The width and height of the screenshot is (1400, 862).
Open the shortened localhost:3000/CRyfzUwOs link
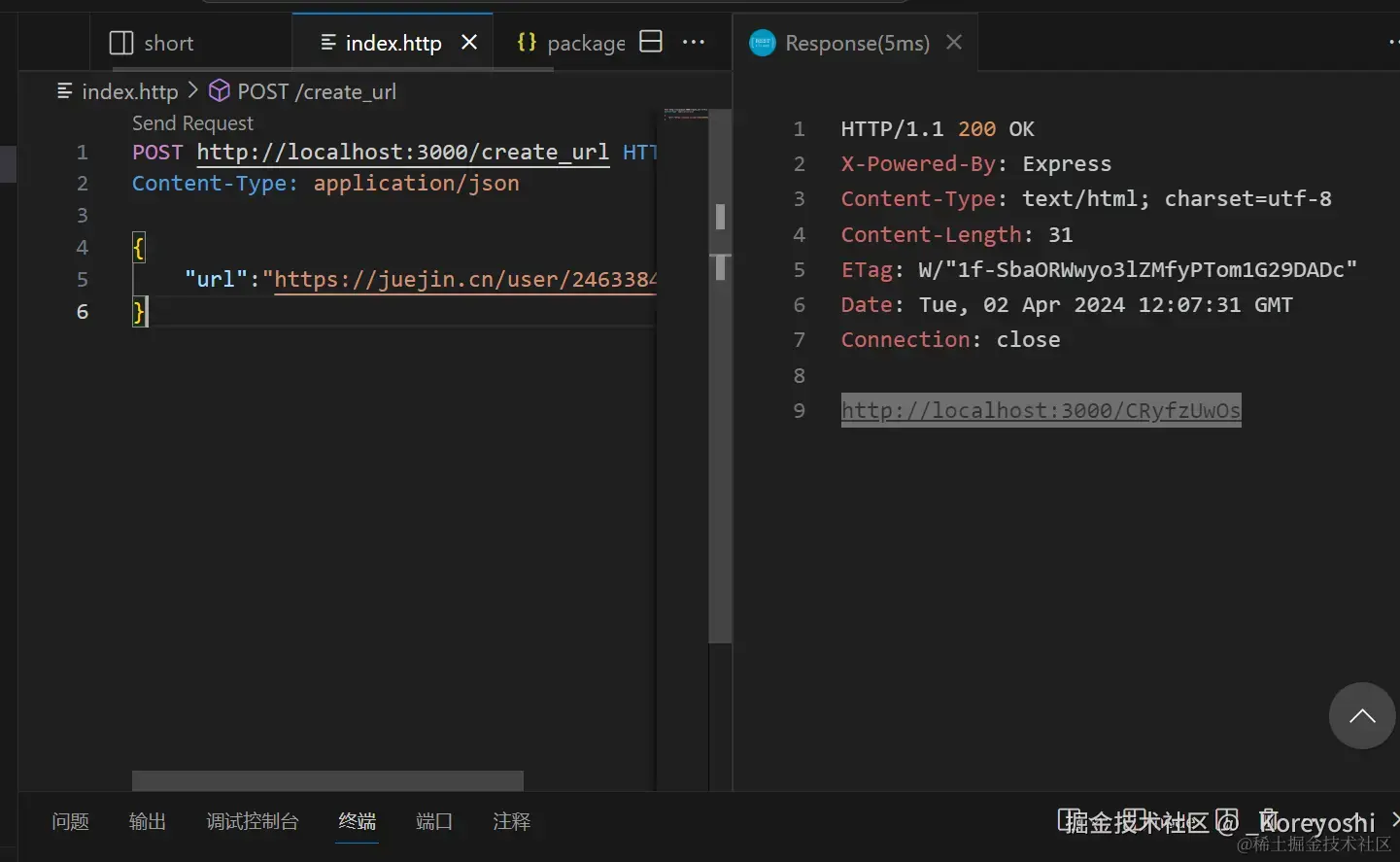click(1041, 410)
